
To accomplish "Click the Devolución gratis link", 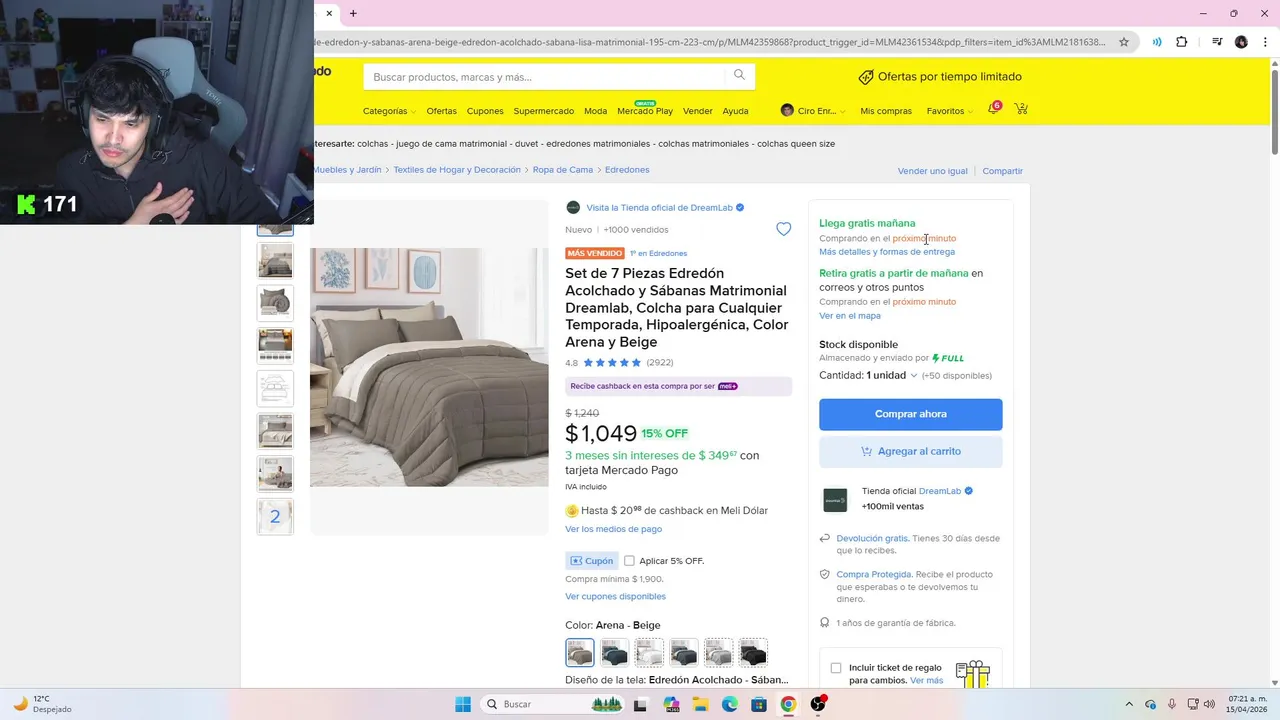I will 872,538.
